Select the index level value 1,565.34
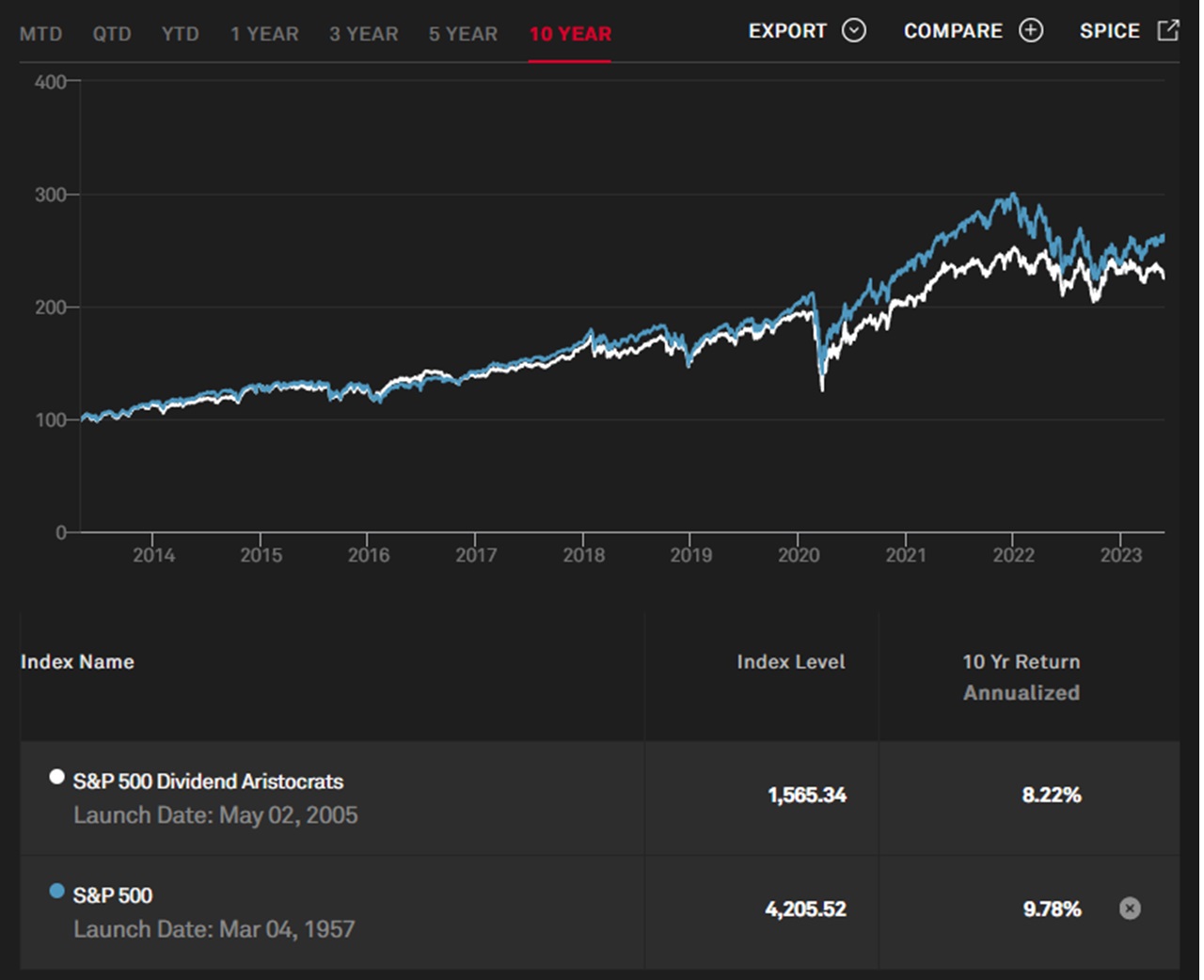Viewport: 1204px width, 980px height. point(807,796)
